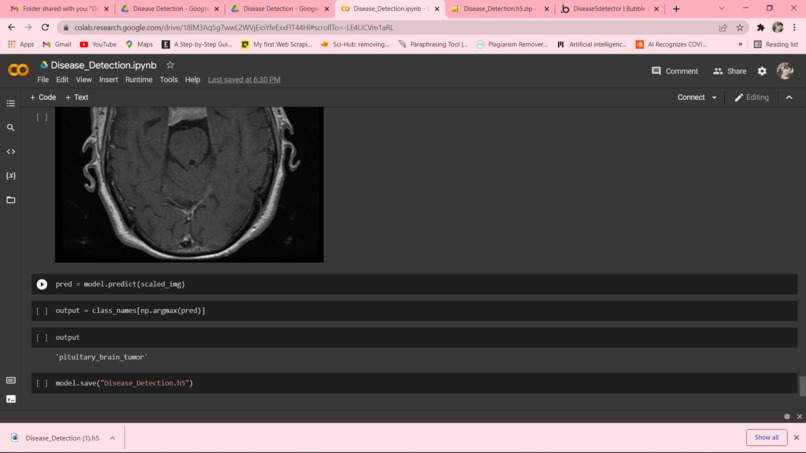The width and height of the screenshot is (806, 453).
Task: Open the terminal icon at sidebar bottom
Action: (x=11, y=399)
